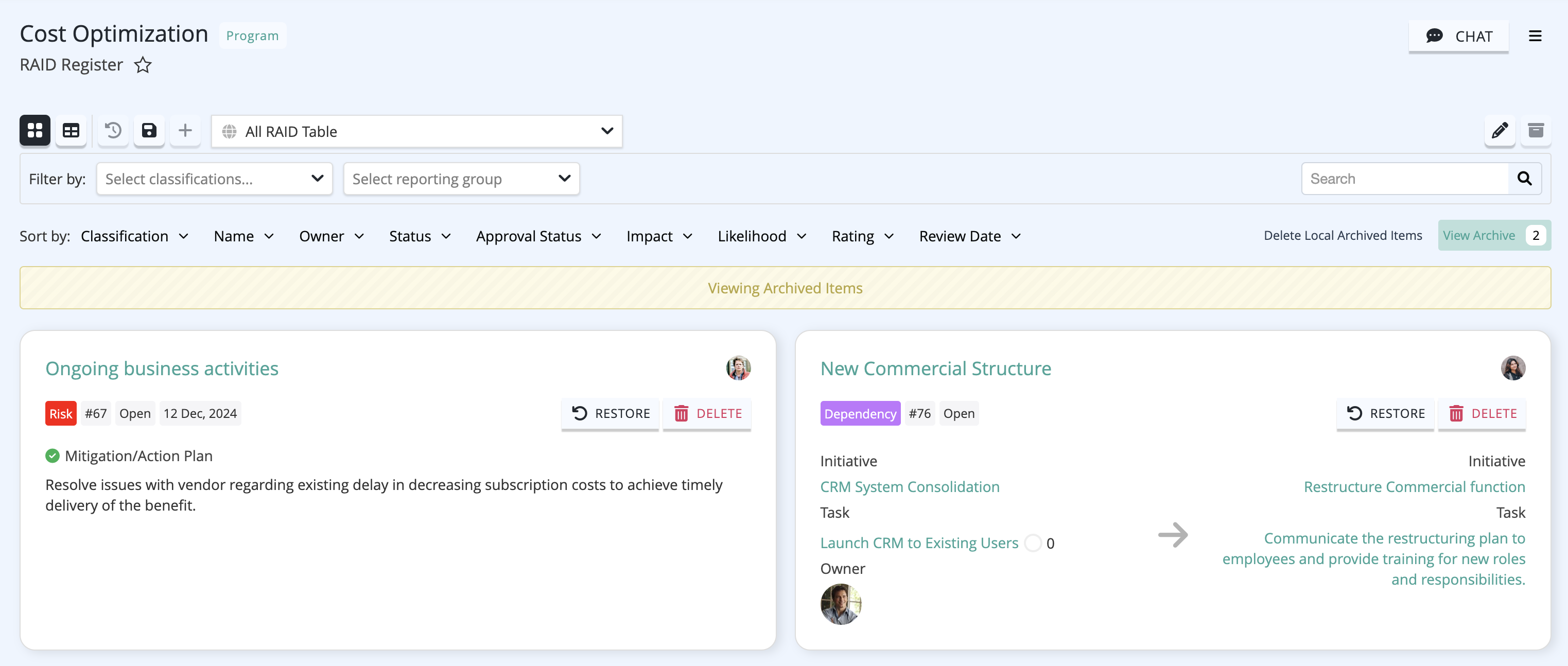1568x666 pixels.
Task: Open CRM System Consolidation initiative
Action: pyautogui.click(x=910, y=487)
